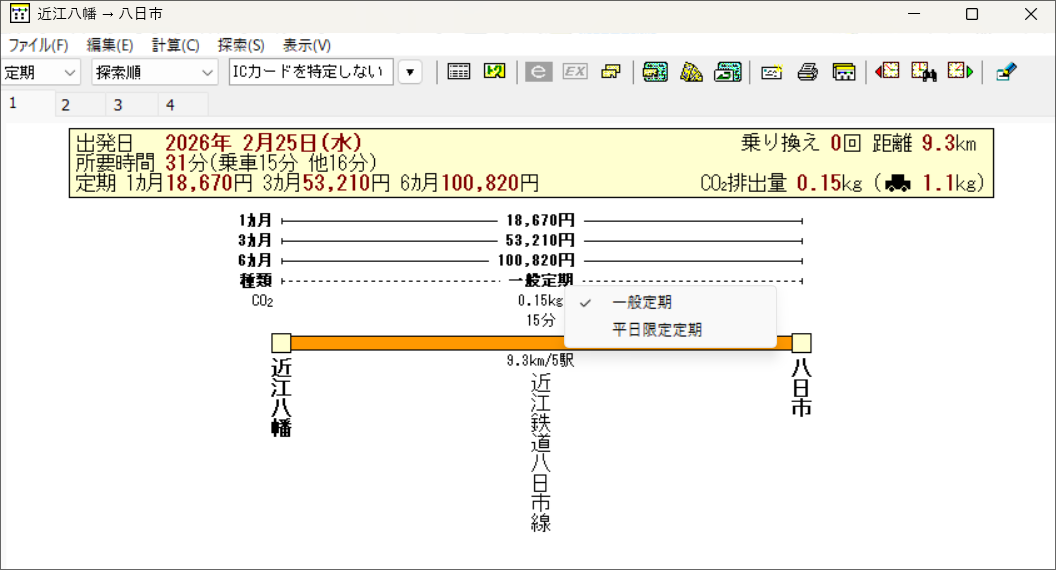Click the 八日市 station square marker
1056x570 pixels.
pos(801,343)
